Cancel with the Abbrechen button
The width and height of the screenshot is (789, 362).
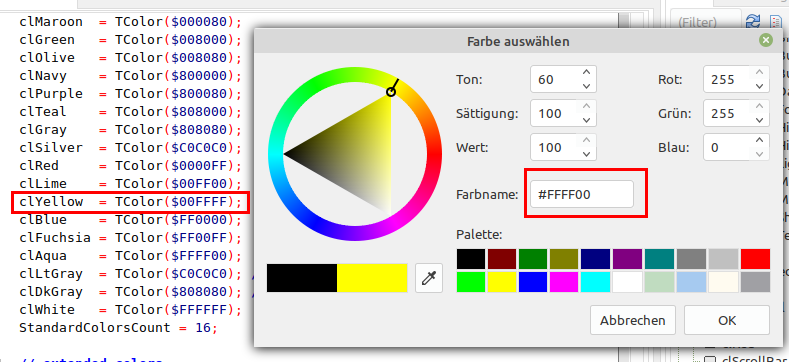(633, 320)
